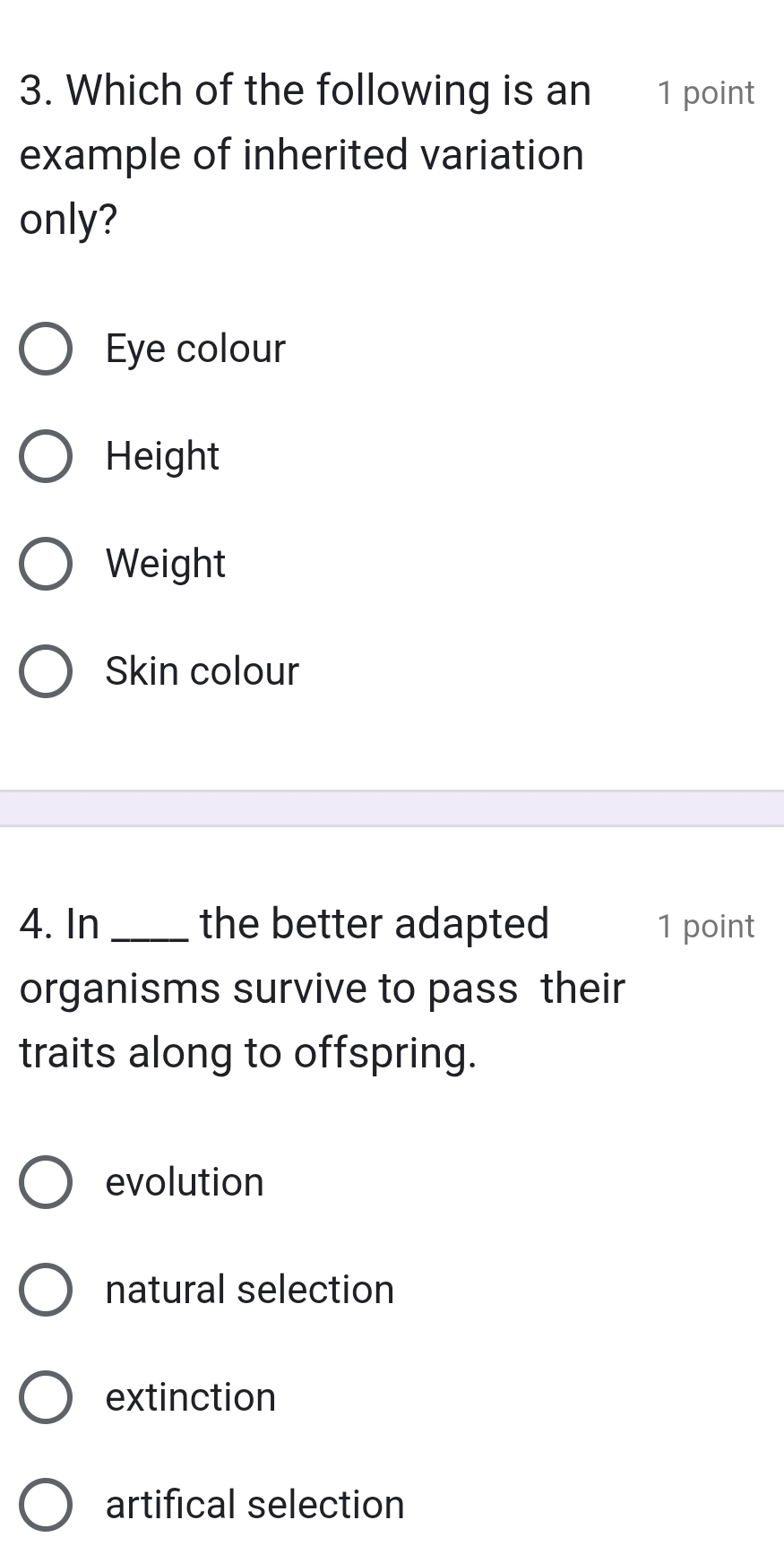Tap the 'Skin colour' answer text

coord(202,671)
